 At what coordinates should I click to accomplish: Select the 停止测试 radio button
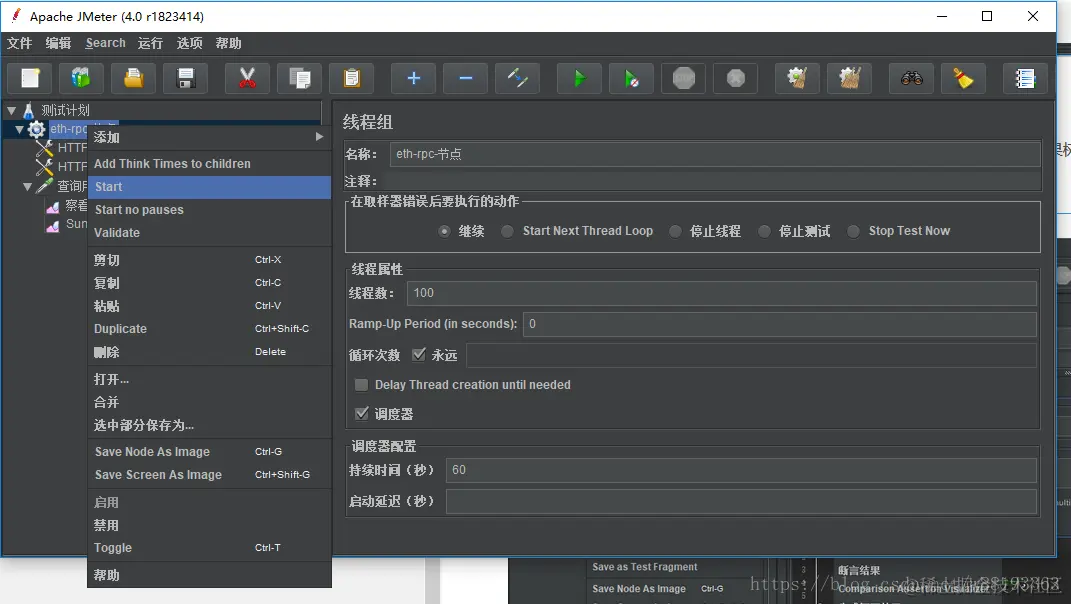[764, 231]
